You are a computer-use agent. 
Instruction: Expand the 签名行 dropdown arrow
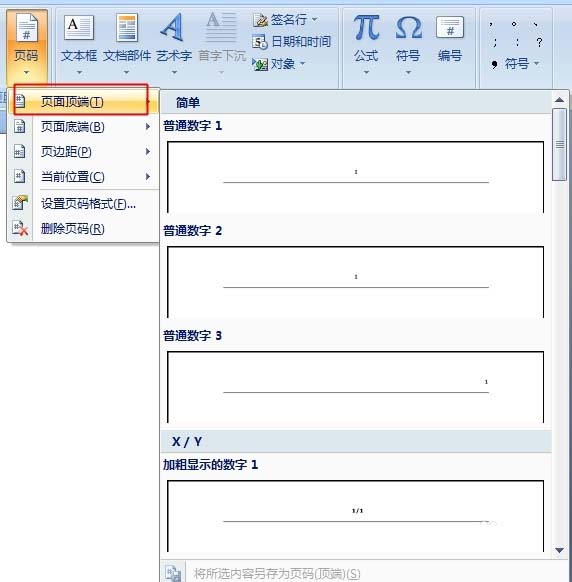click(315, 19)
